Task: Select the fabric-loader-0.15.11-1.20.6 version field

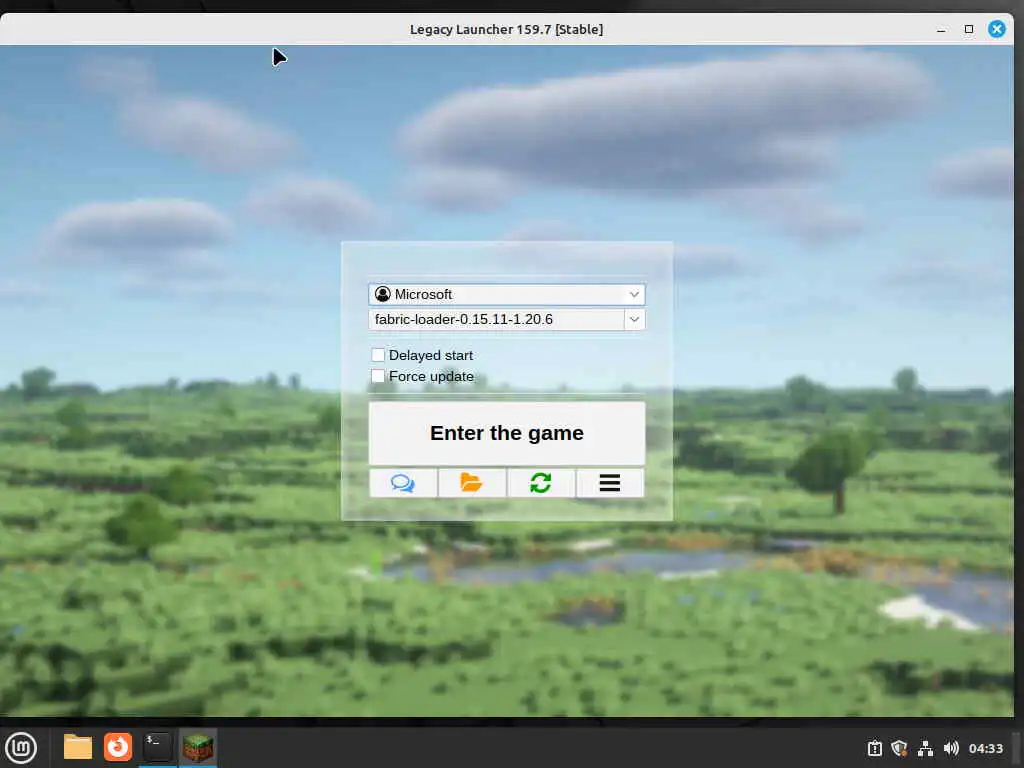Action: [x=496, y=319]
